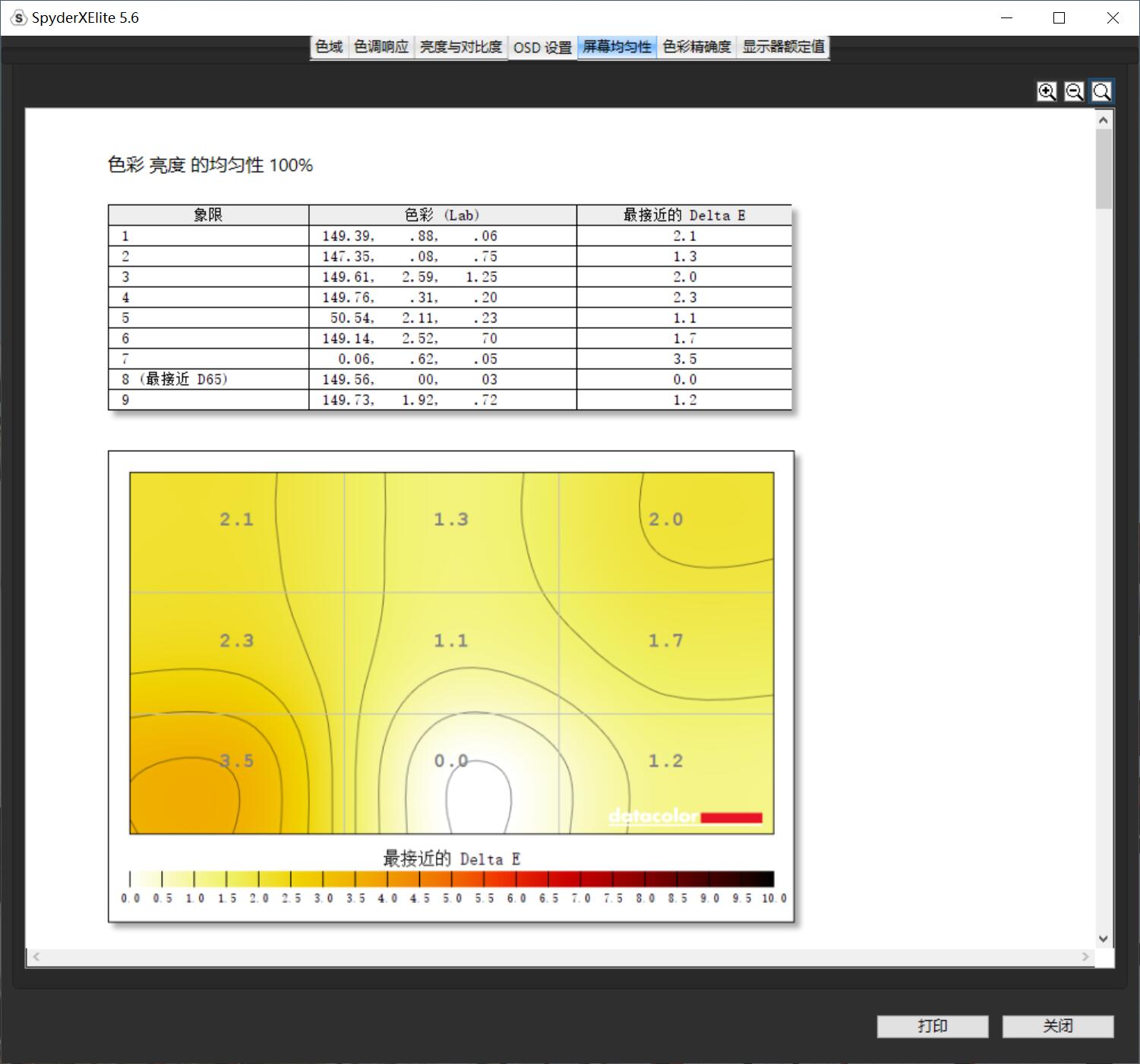This screenshot has width=1140, height=1064.
Task: Click the Lab value 147.35, .08, .75
Action: [409, 257]
